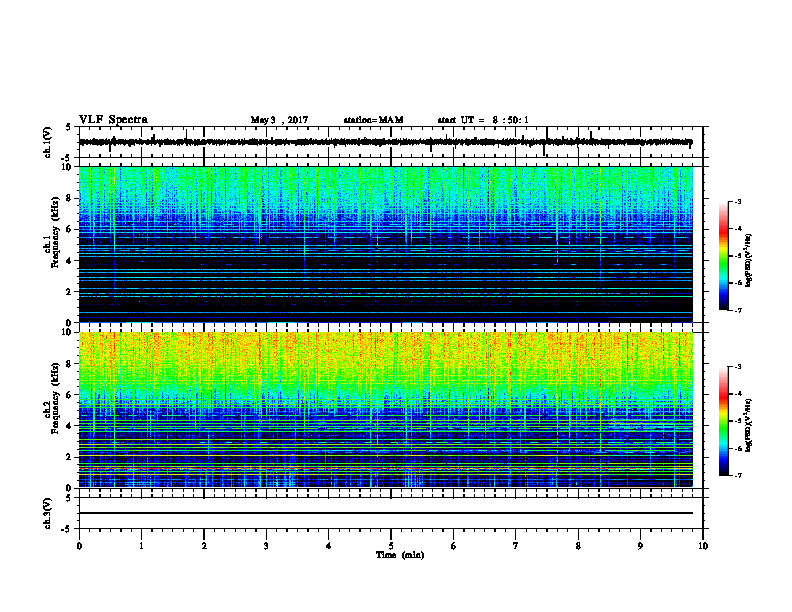Click the '8' kHz tick of ch.1 spectrogram
Image resolution: width=792 pixels, height=612 pixels.
pos(69,198)
